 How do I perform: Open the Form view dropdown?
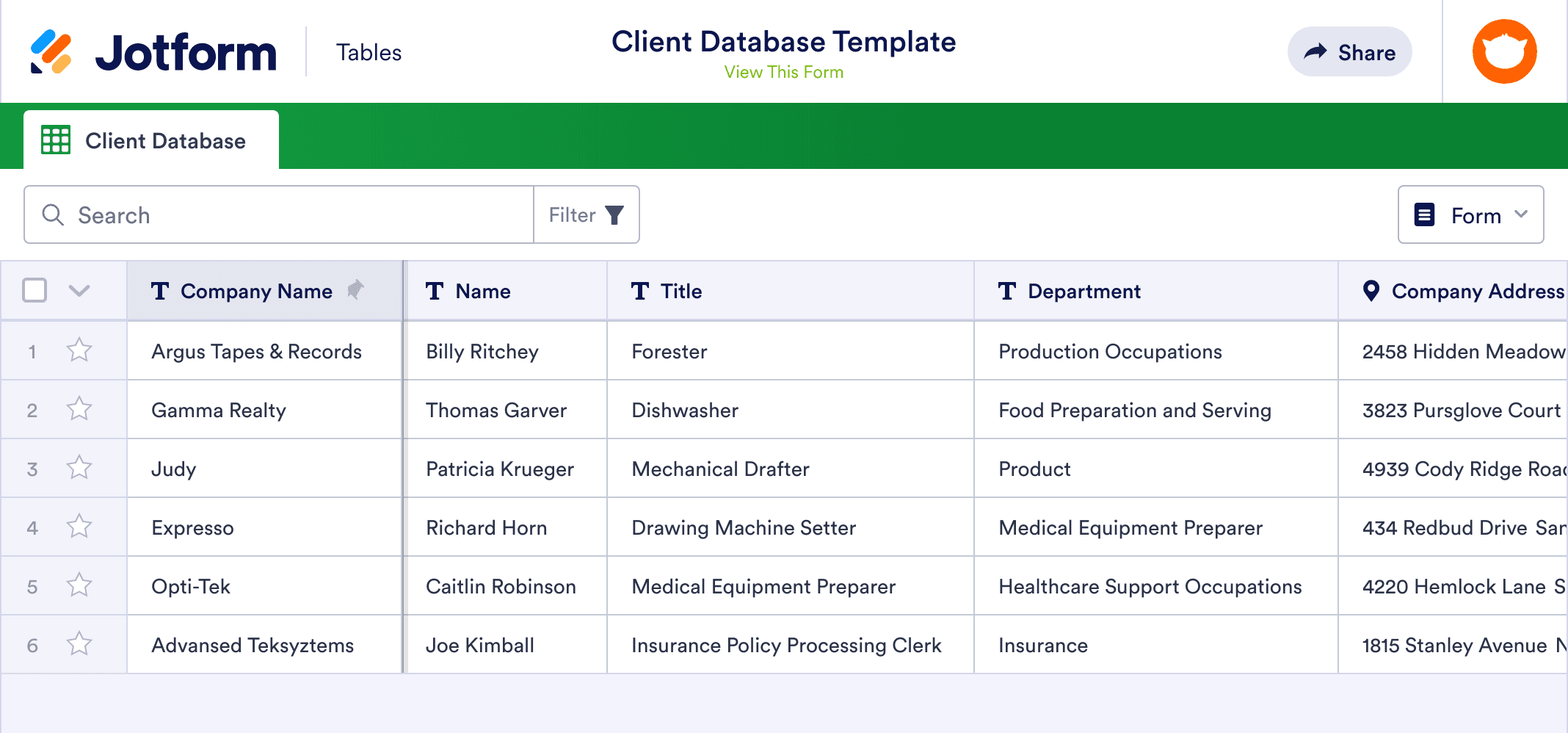point(1470,215)
